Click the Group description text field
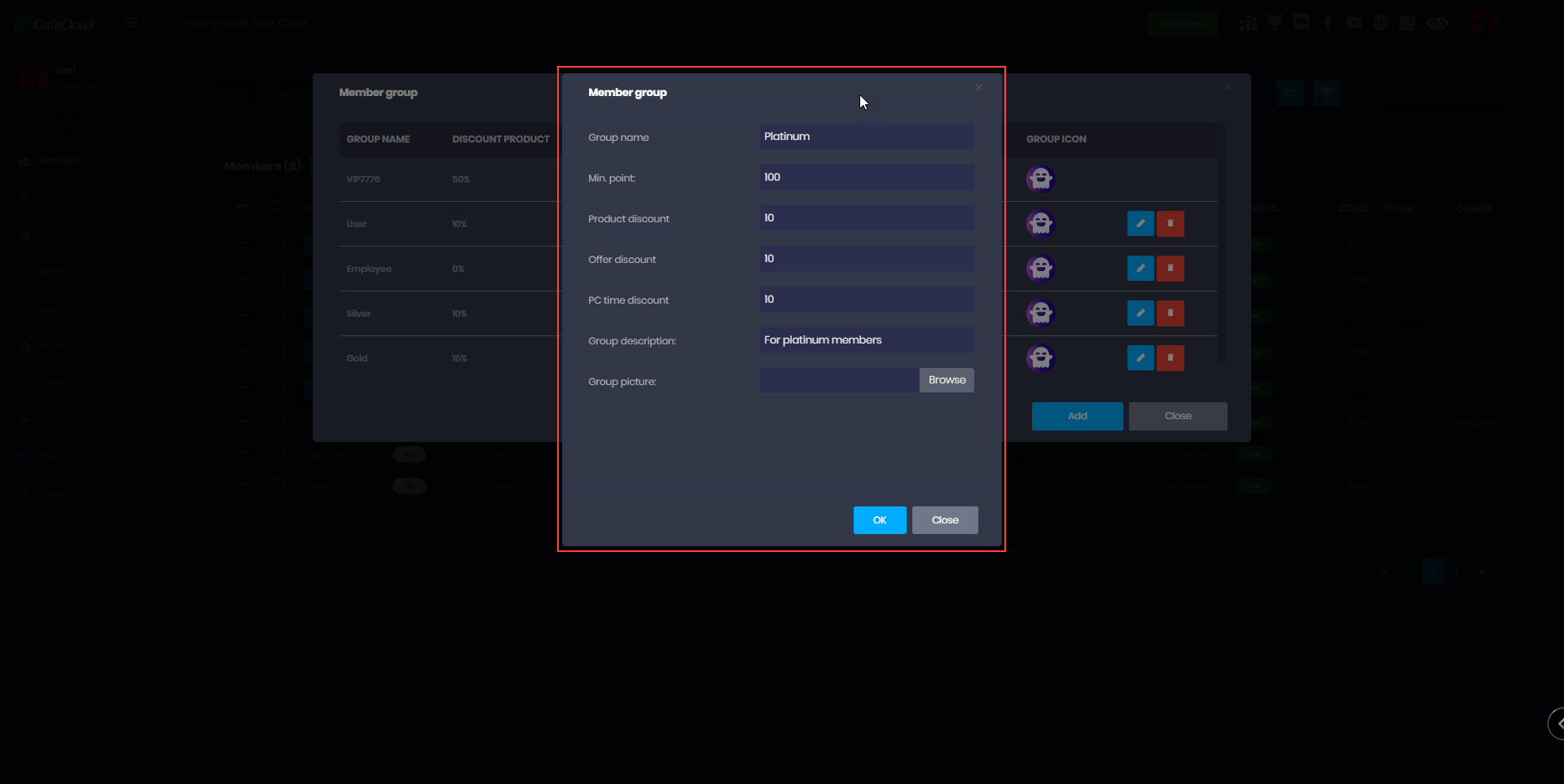Viewport: 1564px width, 784px height. pyautogui.click(x=866, y=340)
